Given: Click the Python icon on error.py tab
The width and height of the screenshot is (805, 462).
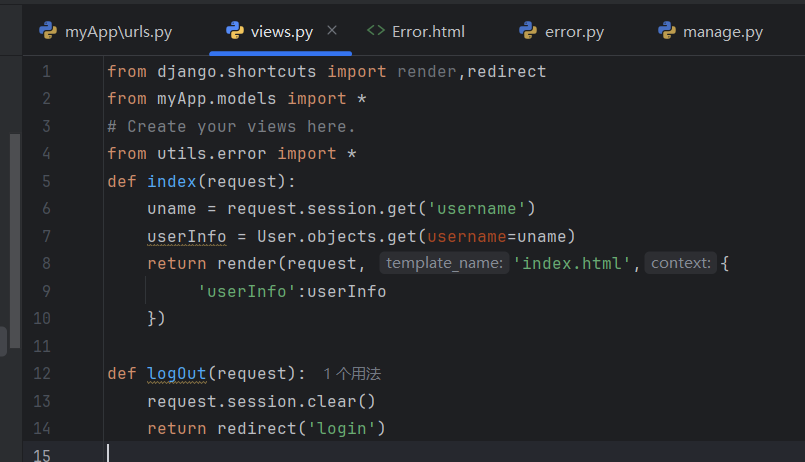Looking at the screenshot, I should [528, 31].
